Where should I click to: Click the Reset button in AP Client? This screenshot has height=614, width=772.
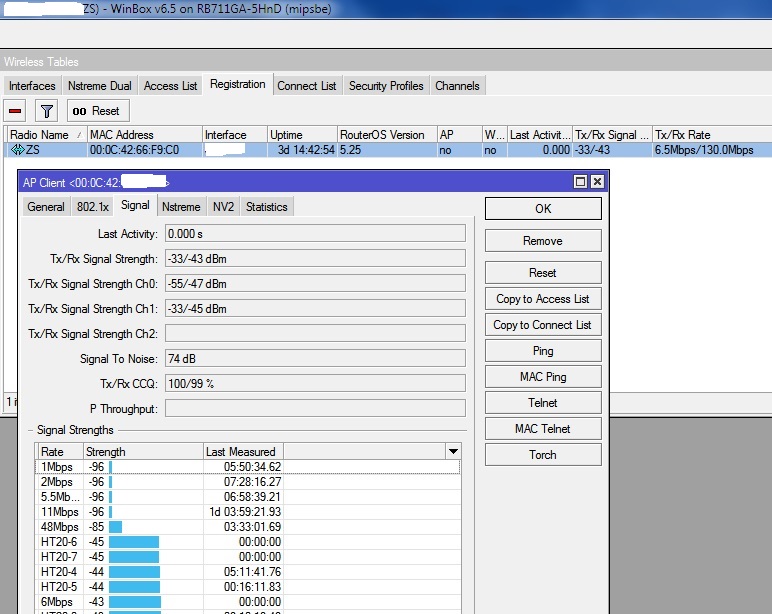543,273
